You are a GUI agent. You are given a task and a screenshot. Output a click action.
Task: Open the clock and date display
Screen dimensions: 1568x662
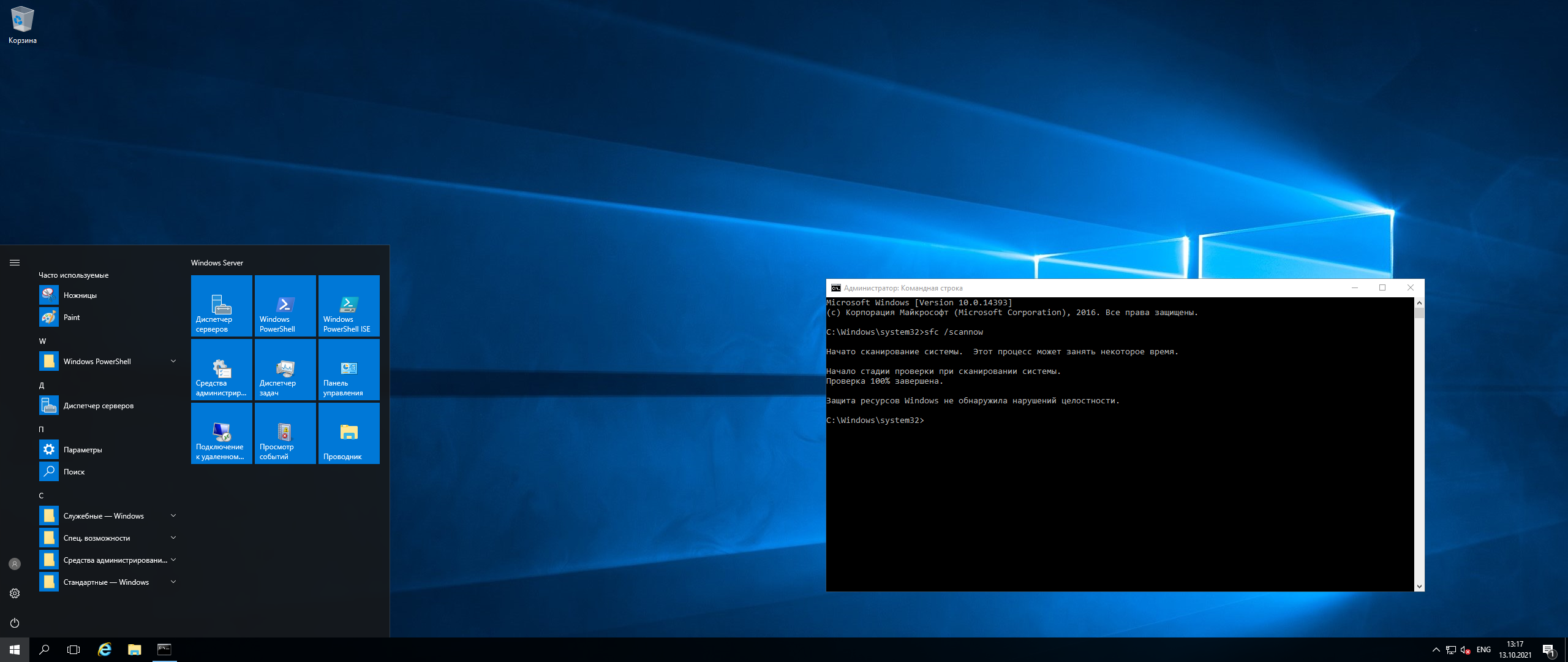1515,650
